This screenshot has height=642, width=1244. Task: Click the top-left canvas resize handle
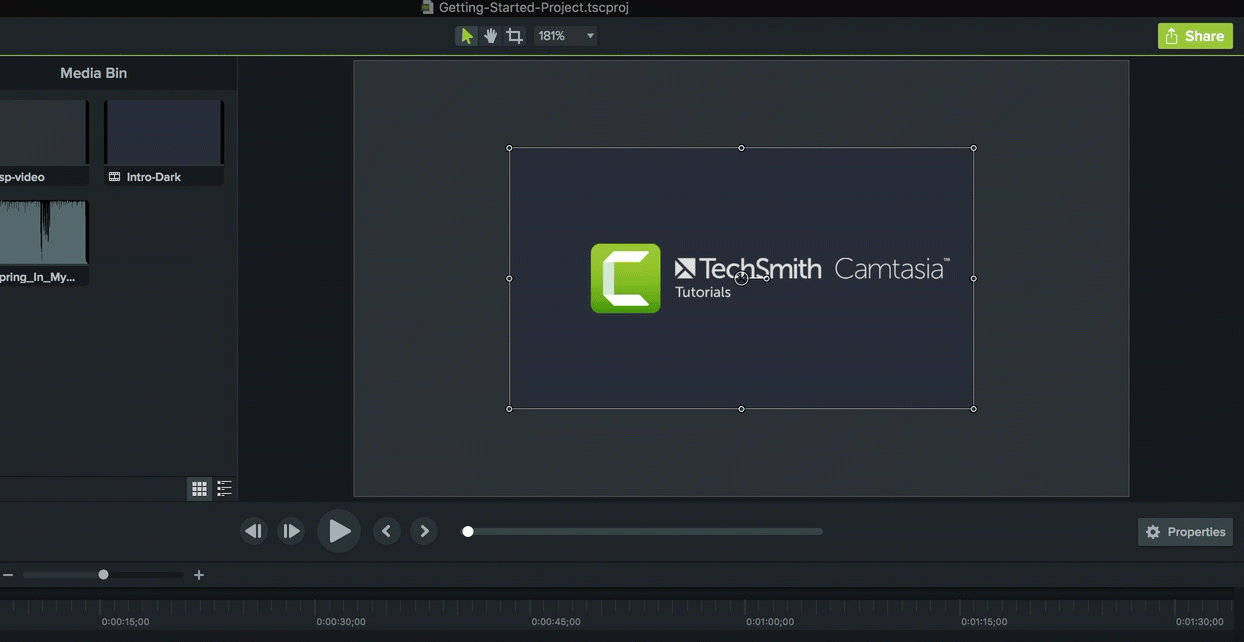[x=509, y=148]
